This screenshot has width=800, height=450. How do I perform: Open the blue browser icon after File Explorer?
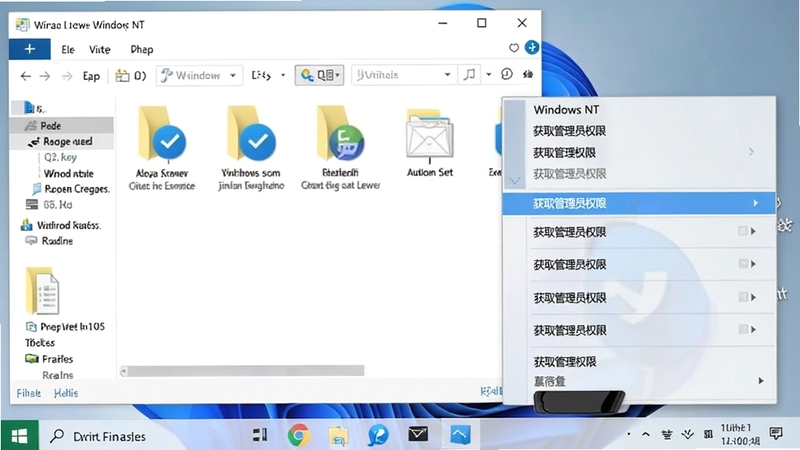pyautogui.click(x=378, y=436)
